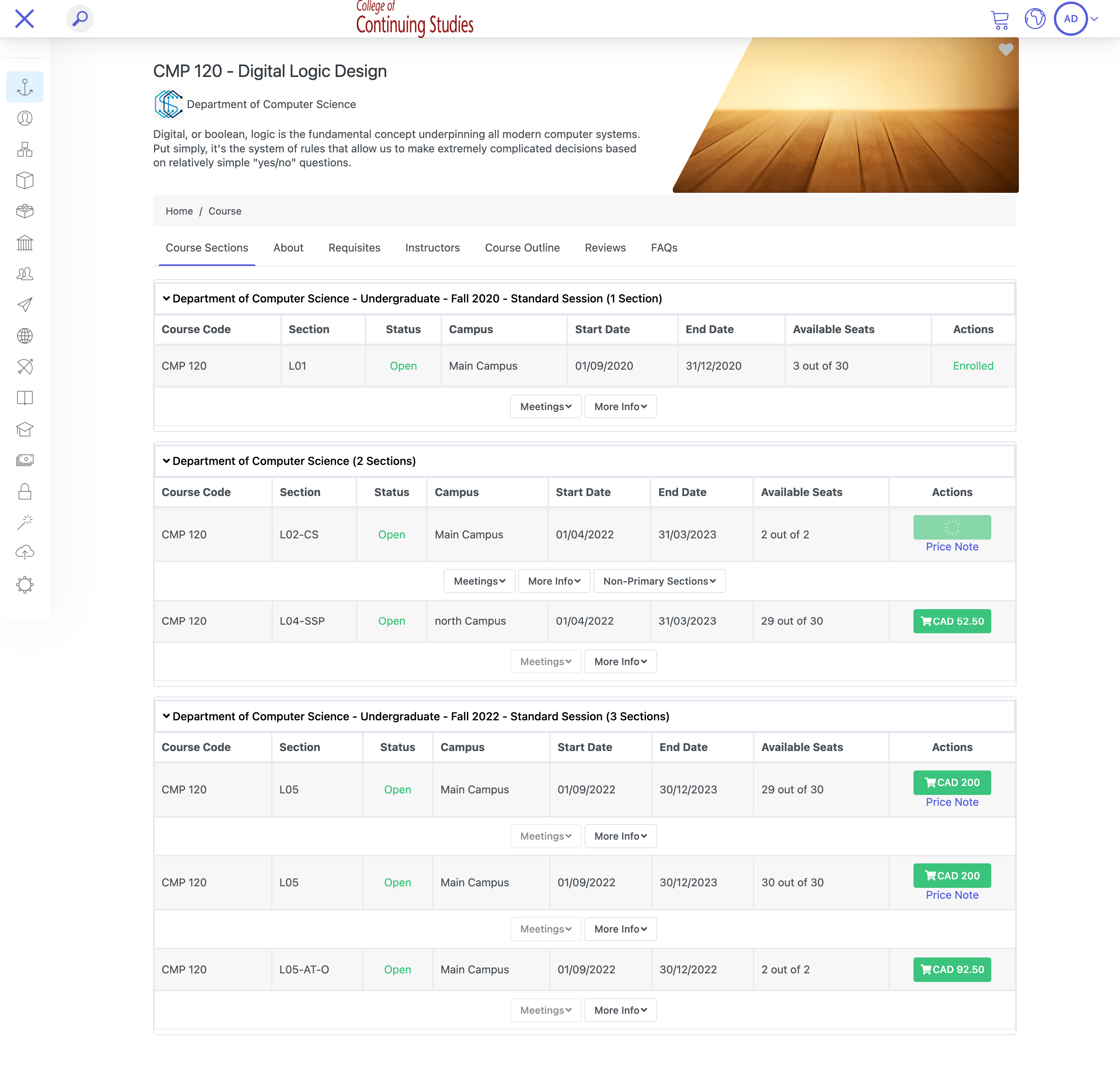Expand Meetings for section L01
The height and width of the screenshot is (1083, 1120).
pyautogui.click(x=546, y=407)
